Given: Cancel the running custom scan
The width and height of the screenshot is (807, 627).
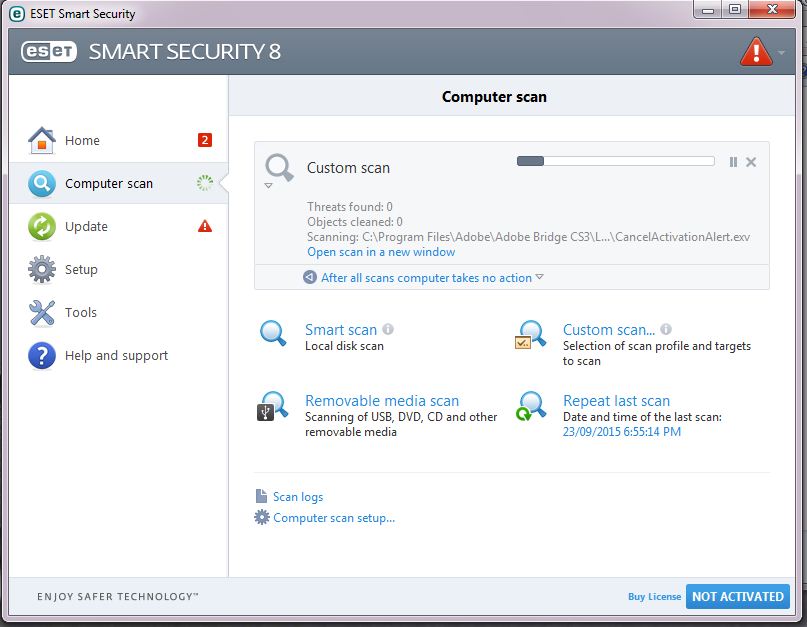Looking at the screenshot, I should [751, 162].
